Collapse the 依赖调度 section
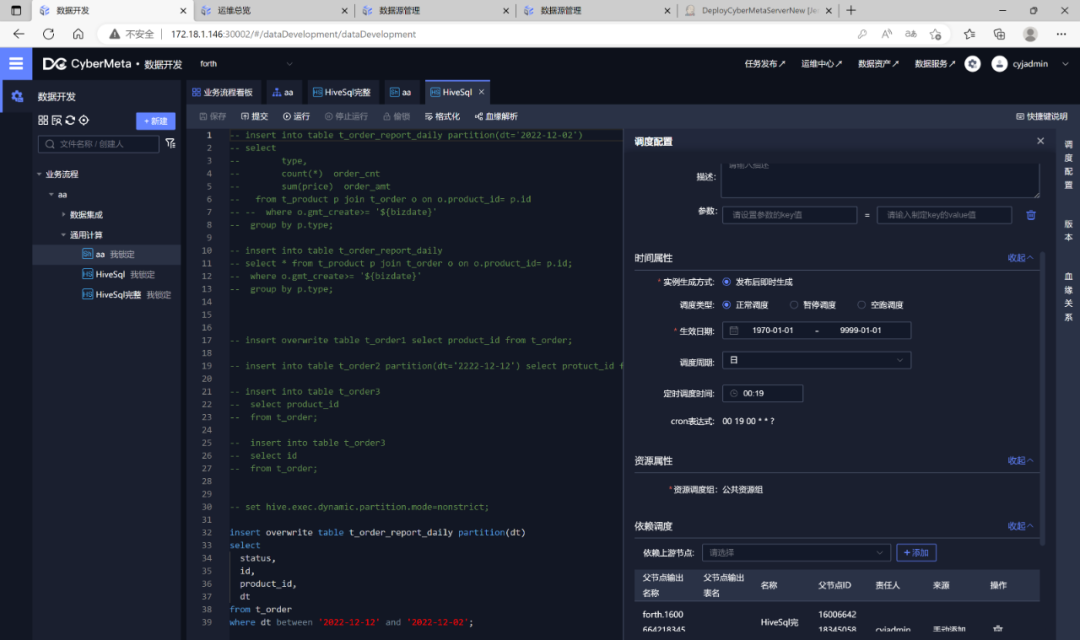Image resolution: width=1080 pixels, height=640 pixels. pyautogui.click(x=1020, y=526)
